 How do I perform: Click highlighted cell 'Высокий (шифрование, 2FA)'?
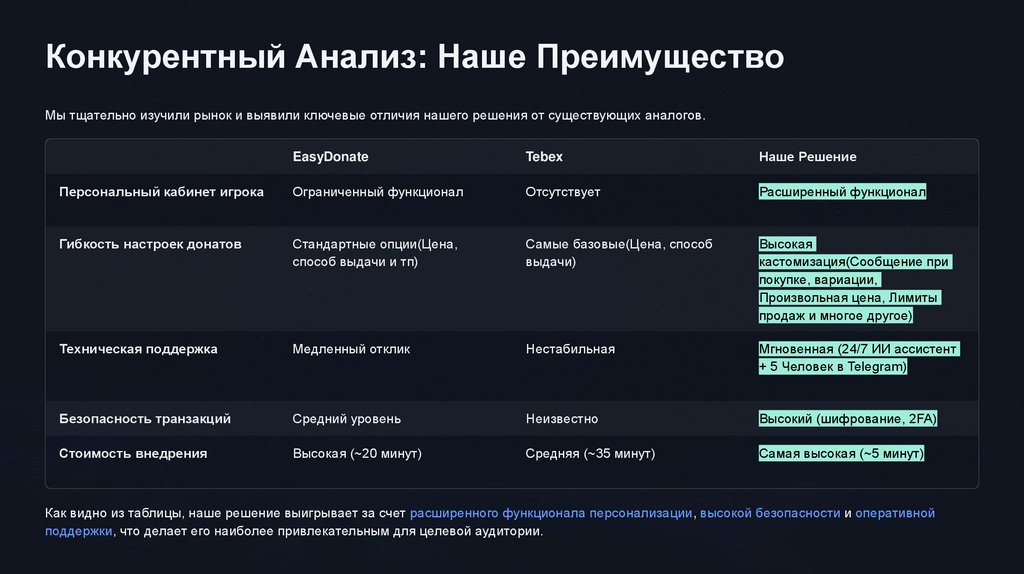[x=848, y=419]
